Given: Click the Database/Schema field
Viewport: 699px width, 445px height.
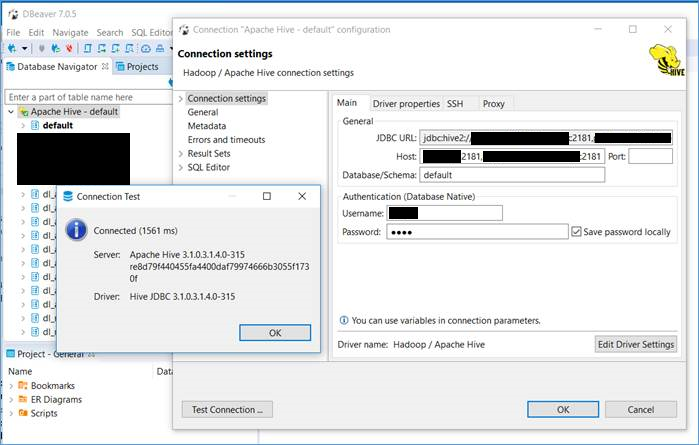Looking at the screenshot, I should tap(512, 175).
